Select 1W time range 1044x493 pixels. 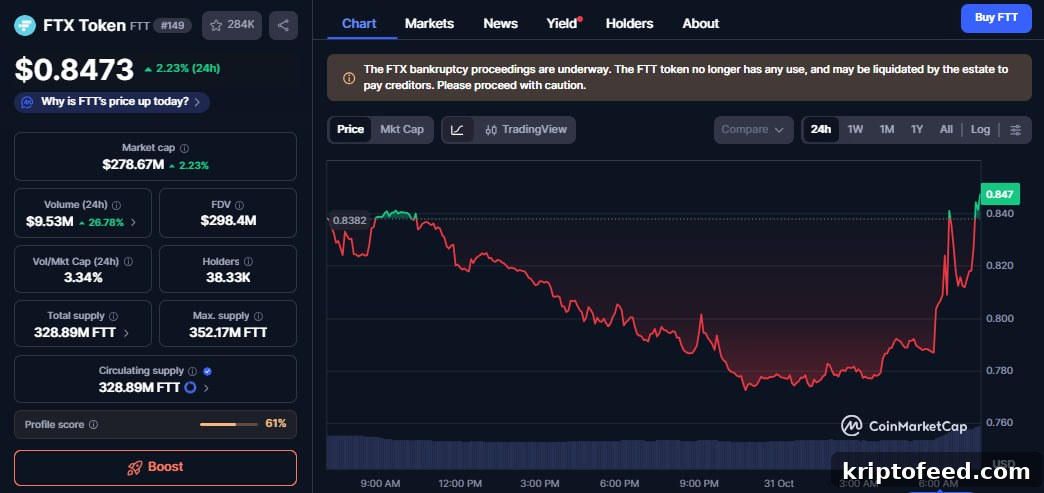coord(855,129)
